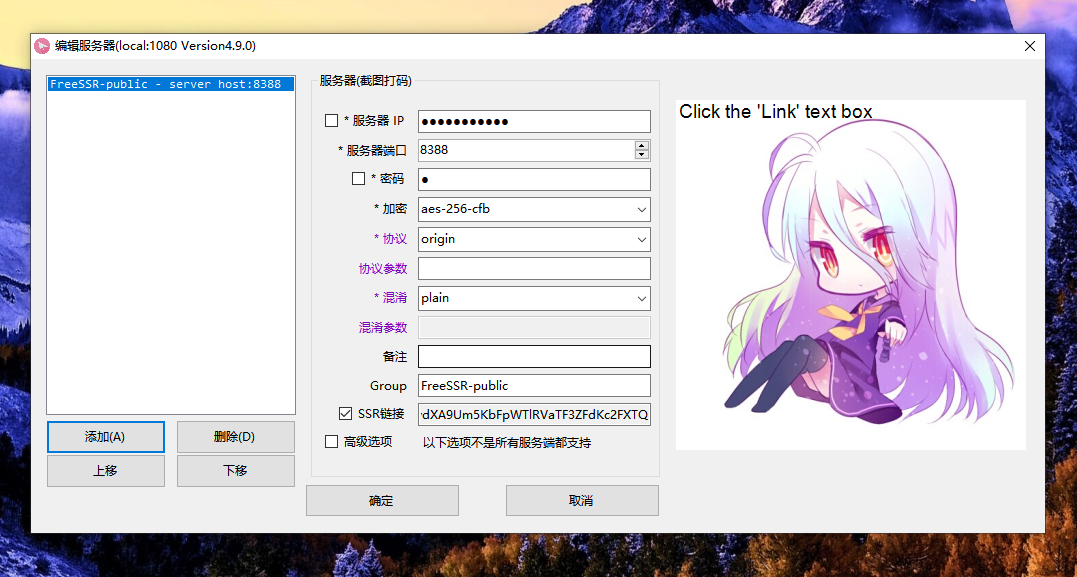This screenshot has height=577, width=1077.
Task: Open the 加密 aes-256-cfb dropdown
Action: pos(534,210)
